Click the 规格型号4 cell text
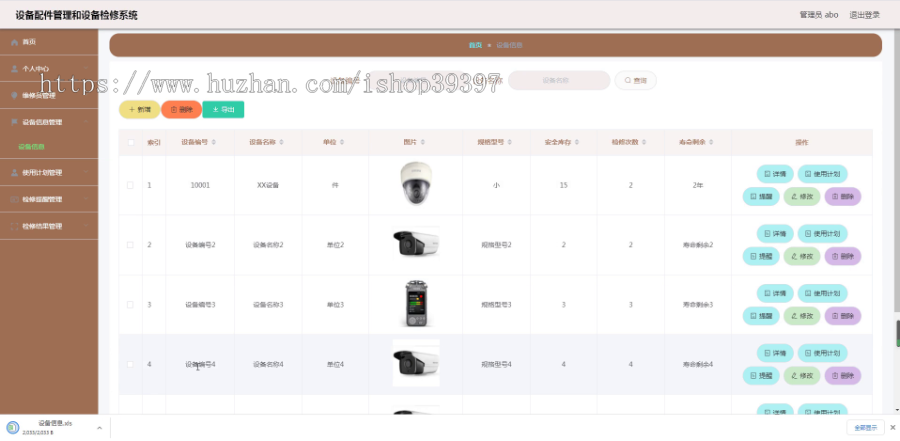The image size is (900, 441). click(496, 364)
